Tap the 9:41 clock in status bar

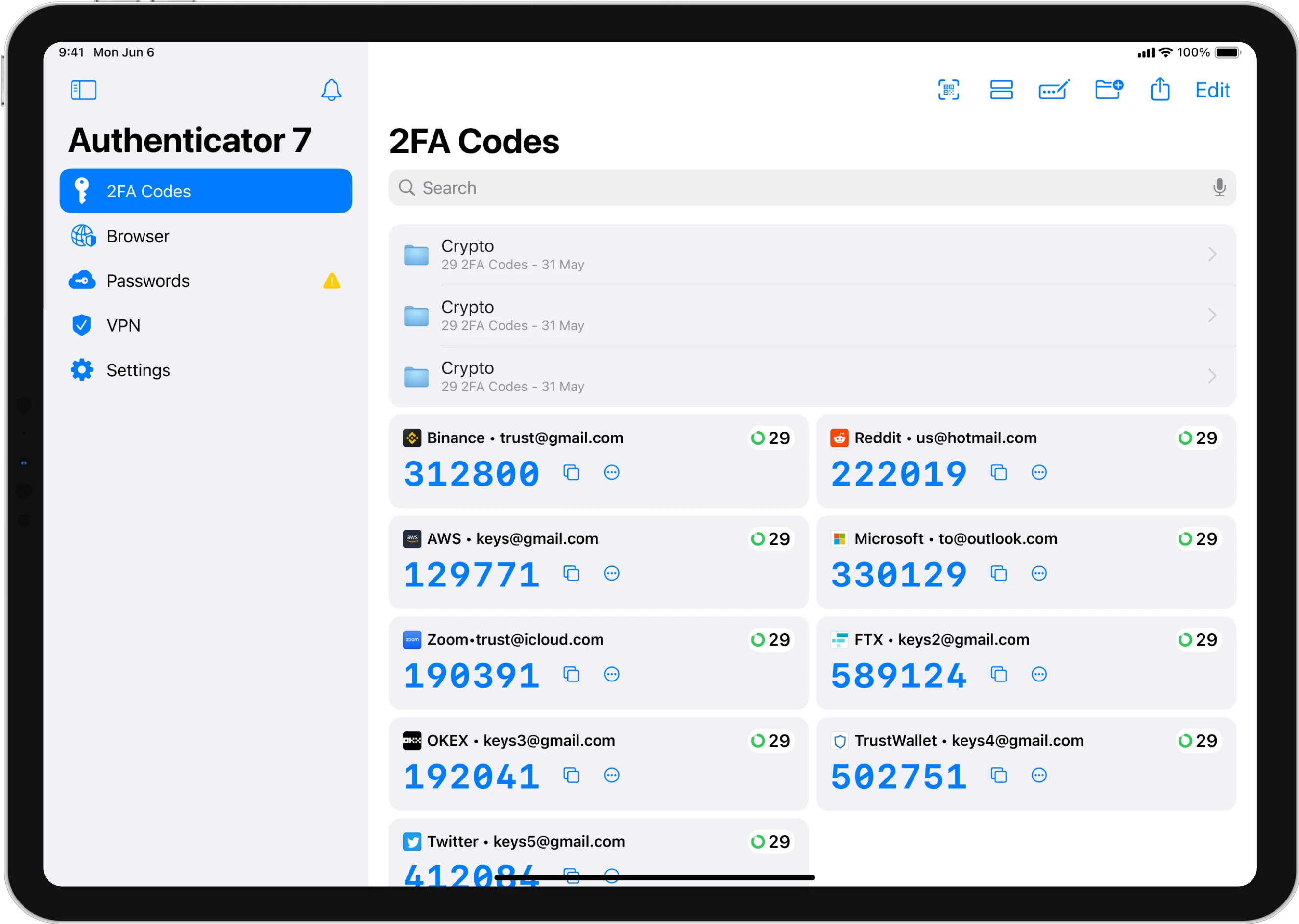click(x=71, y=52)
